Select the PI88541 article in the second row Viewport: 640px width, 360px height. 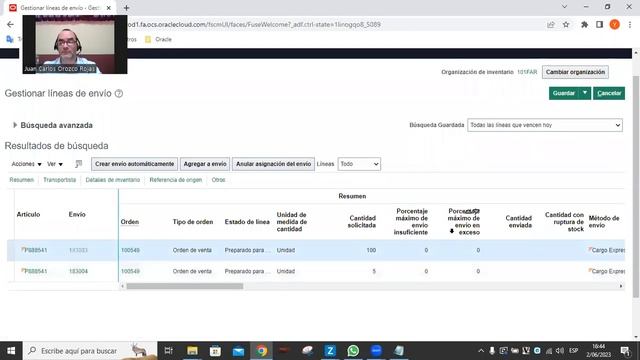point(36,271)
